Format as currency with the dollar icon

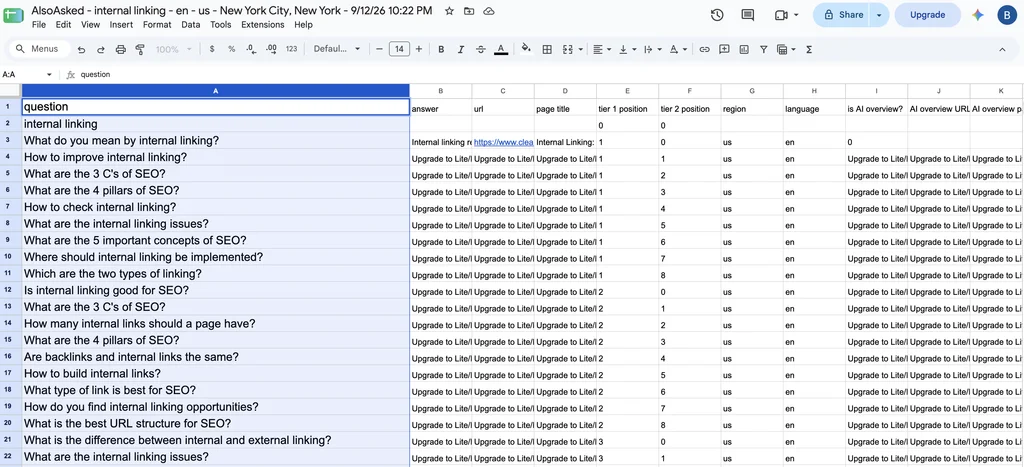tap(212, 49)
